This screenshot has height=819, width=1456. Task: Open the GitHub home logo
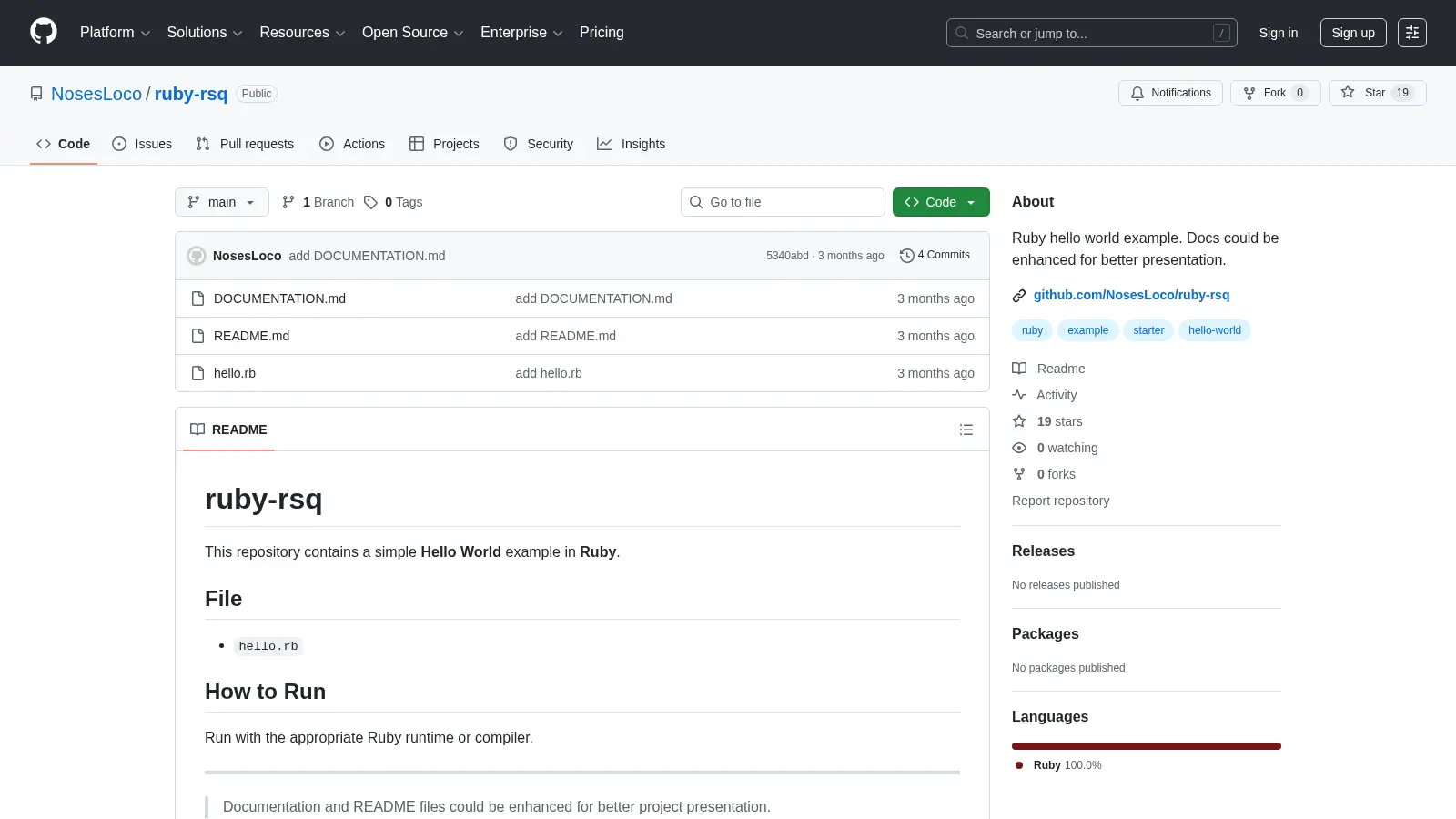[x=44, y=32]
